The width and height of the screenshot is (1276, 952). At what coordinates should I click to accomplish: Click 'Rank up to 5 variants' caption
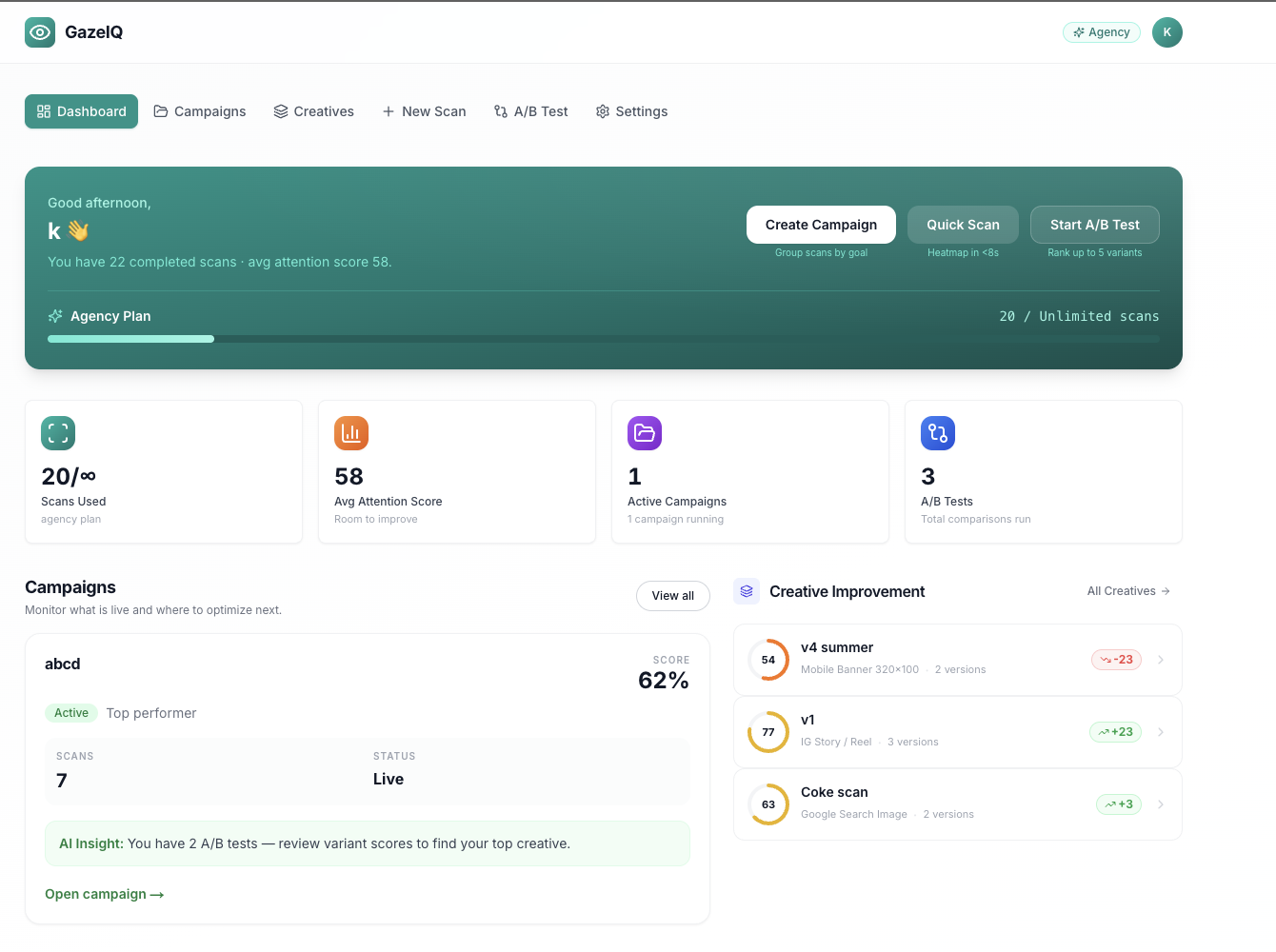(1095, 252)
